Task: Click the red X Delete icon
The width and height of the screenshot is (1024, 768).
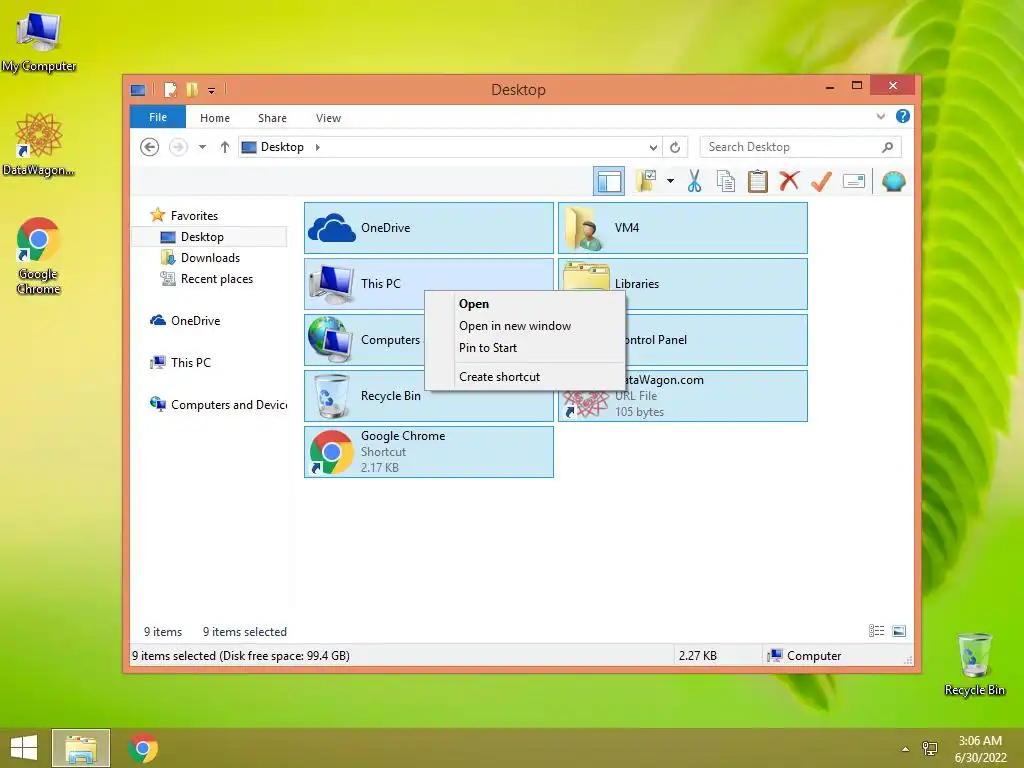Action: pyautogui.click(x=789, y=181)
